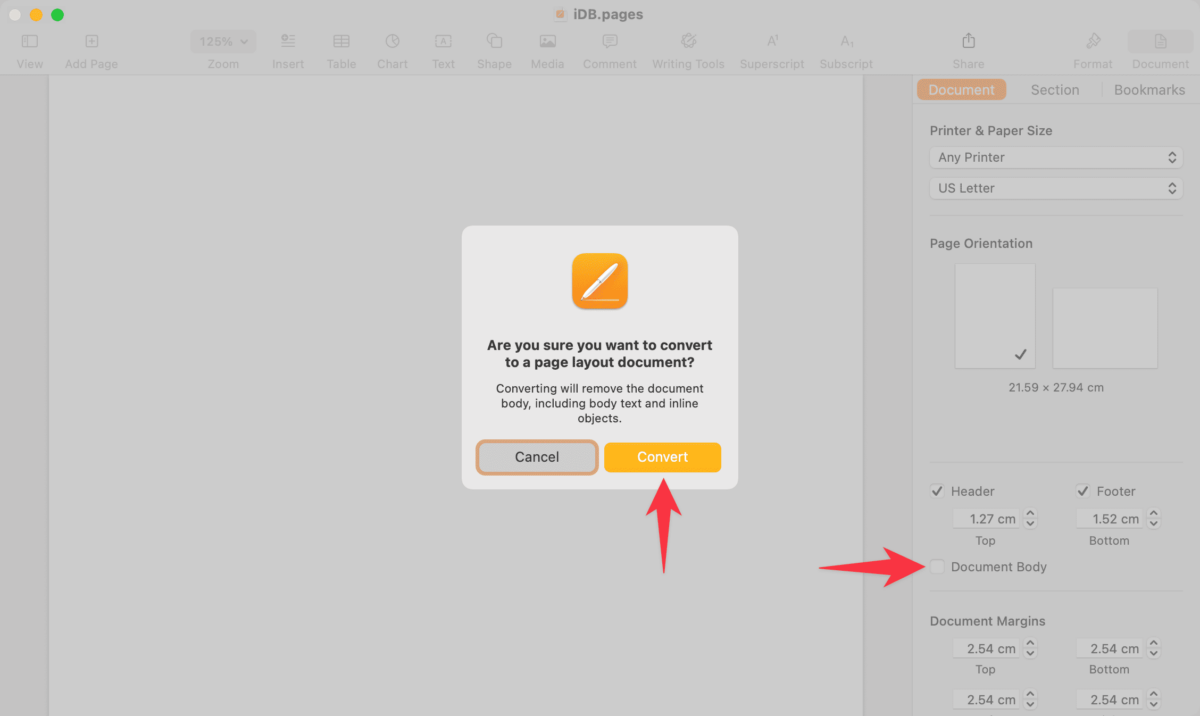Click the Pages app icon in dialog
1200x716 pixels.
(600, 280)
